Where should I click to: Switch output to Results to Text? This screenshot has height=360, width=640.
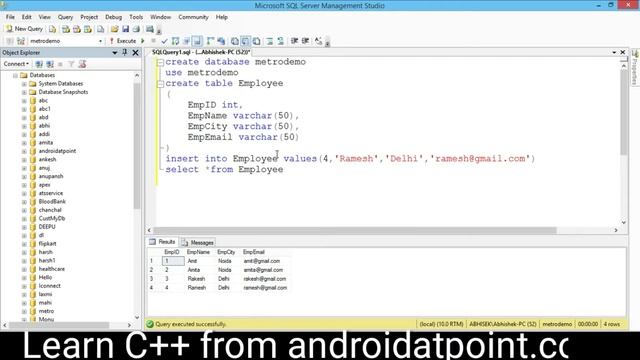tap(235, 41)
